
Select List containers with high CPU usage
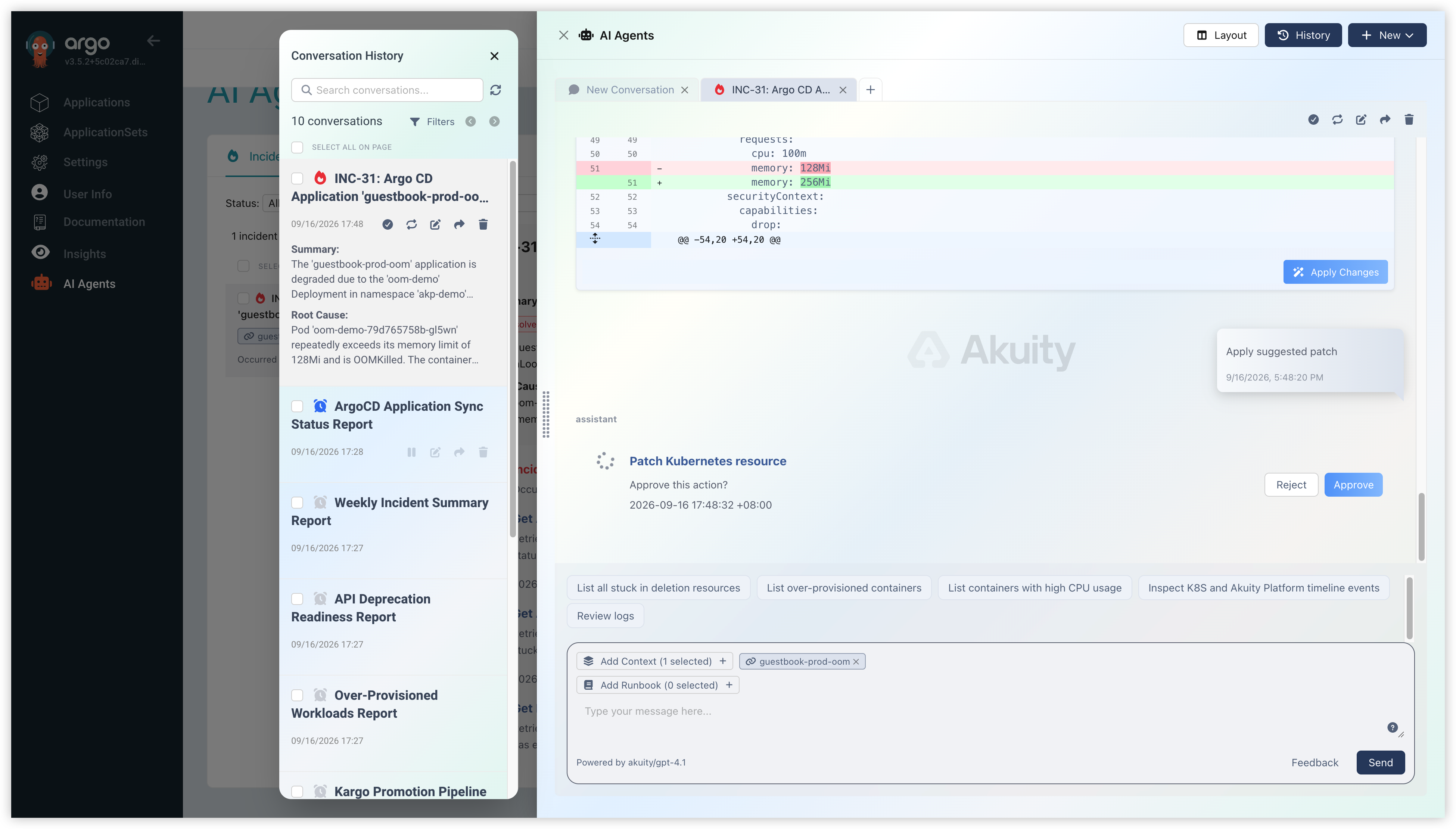(1034, 588)
